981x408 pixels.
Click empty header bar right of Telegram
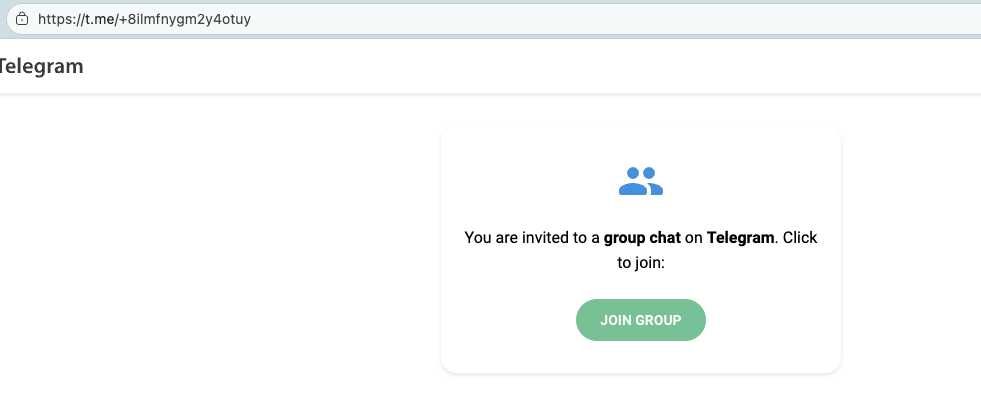coord(500,67)
